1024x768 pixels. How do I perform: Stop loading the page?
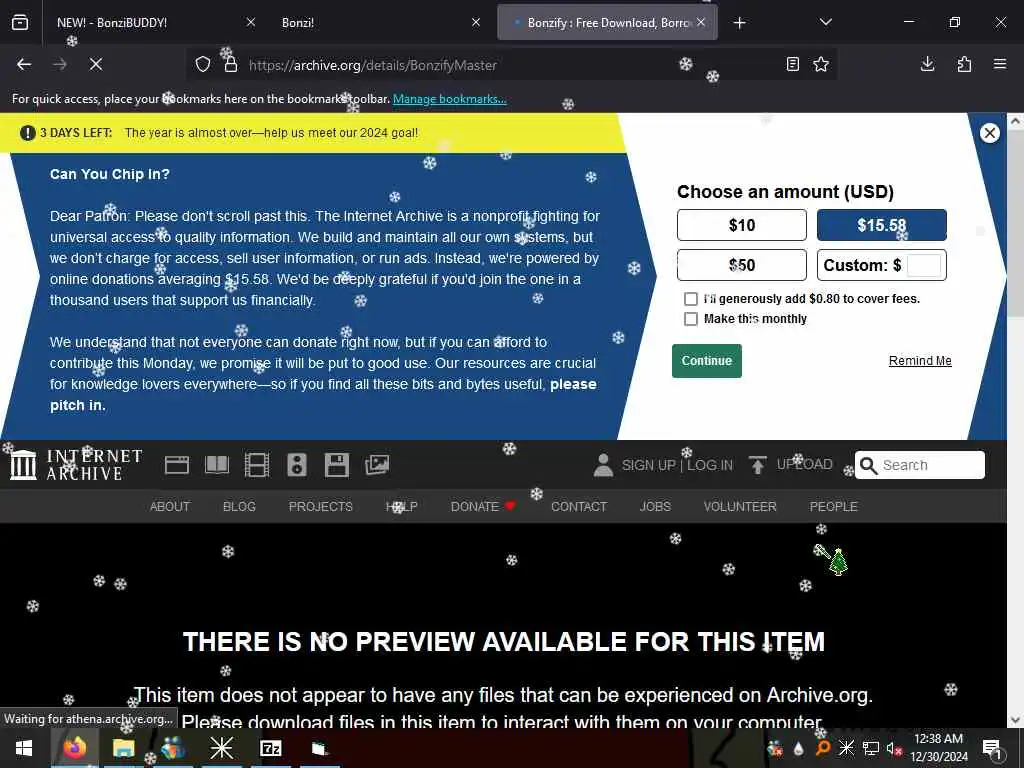pyautogui.click(x=96, y=64)
